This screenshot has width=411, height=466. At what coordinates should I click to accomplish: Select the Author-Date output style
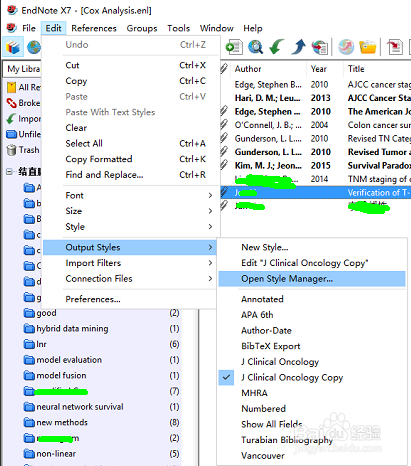tap(312, 331)
